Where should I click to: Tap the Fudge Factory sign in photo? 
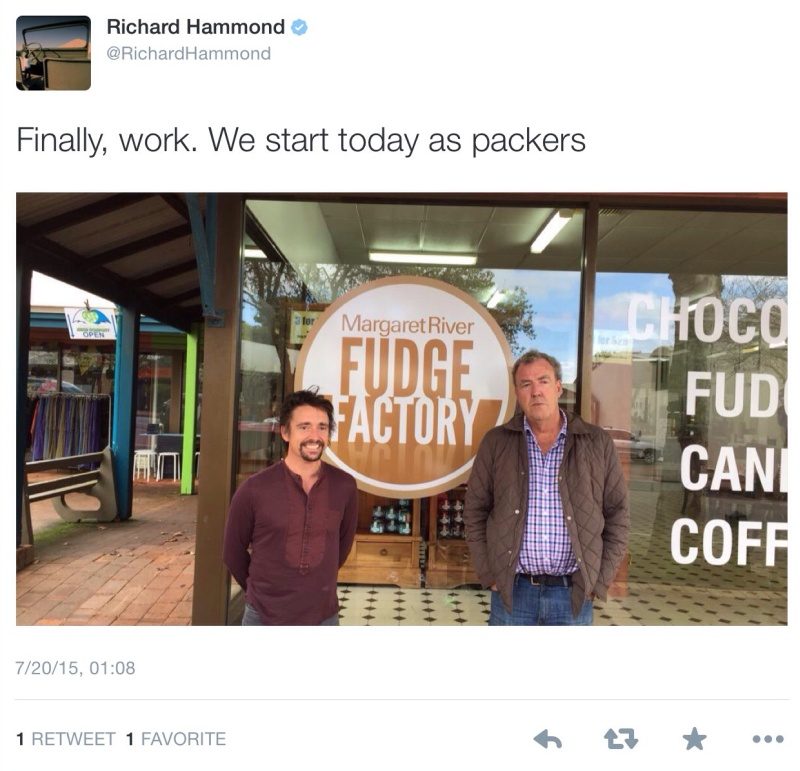pos(403,387)
